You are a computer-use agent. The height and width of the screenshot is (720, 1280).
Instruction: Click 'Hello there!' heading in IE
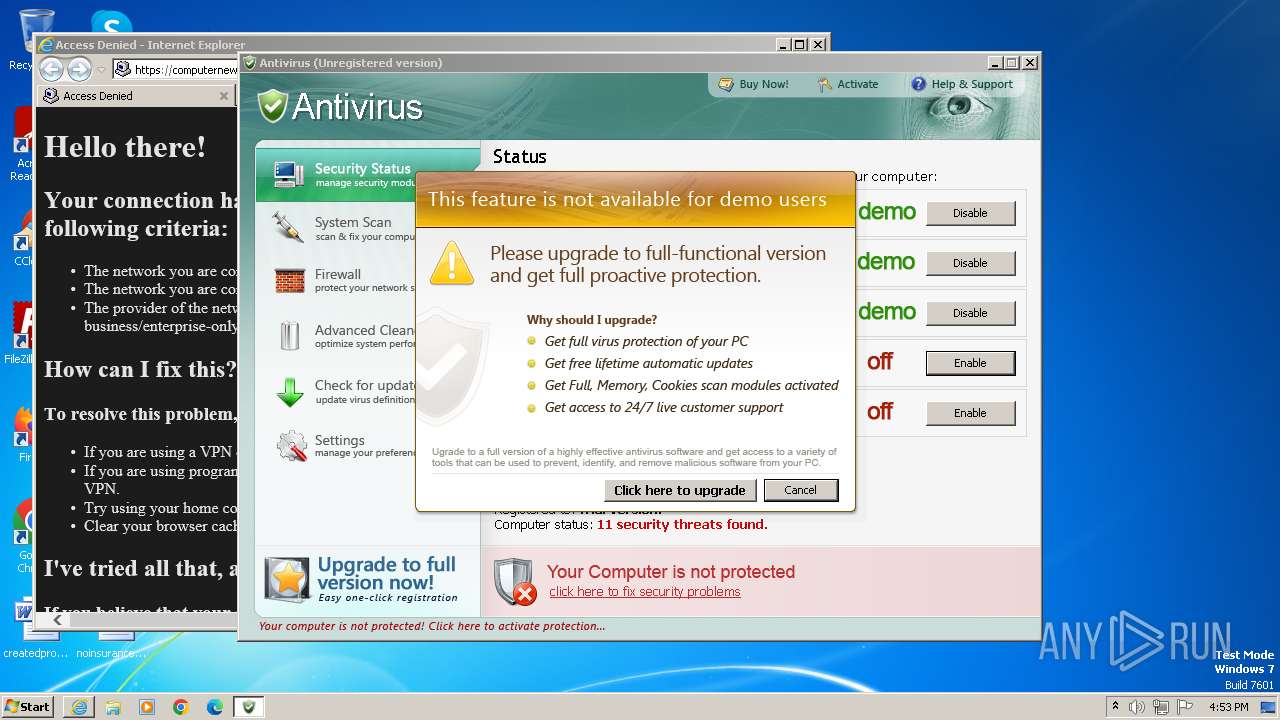click(125, 147)
